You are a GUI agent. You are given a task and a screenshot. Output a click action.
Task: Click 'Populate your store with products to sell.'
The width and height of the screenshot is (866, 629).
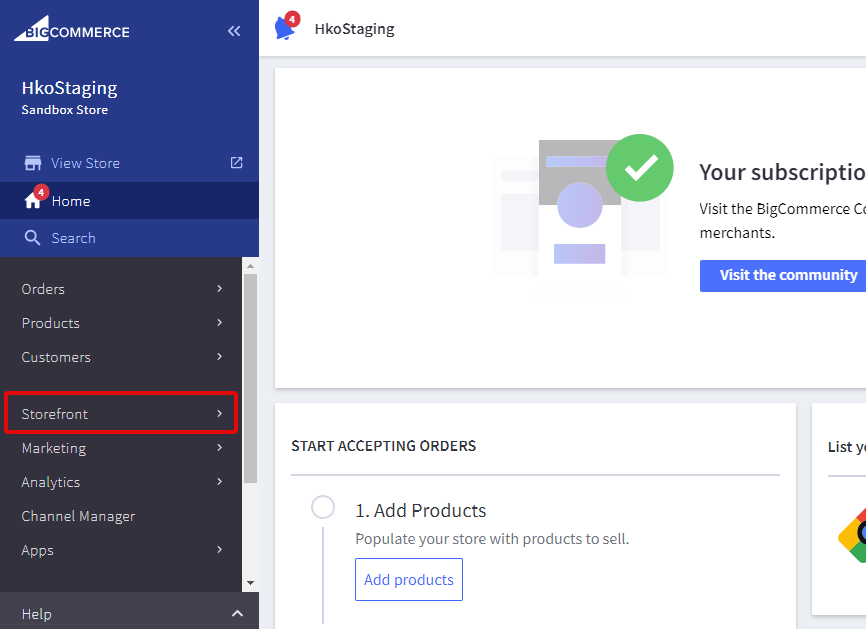coord(492,539)
